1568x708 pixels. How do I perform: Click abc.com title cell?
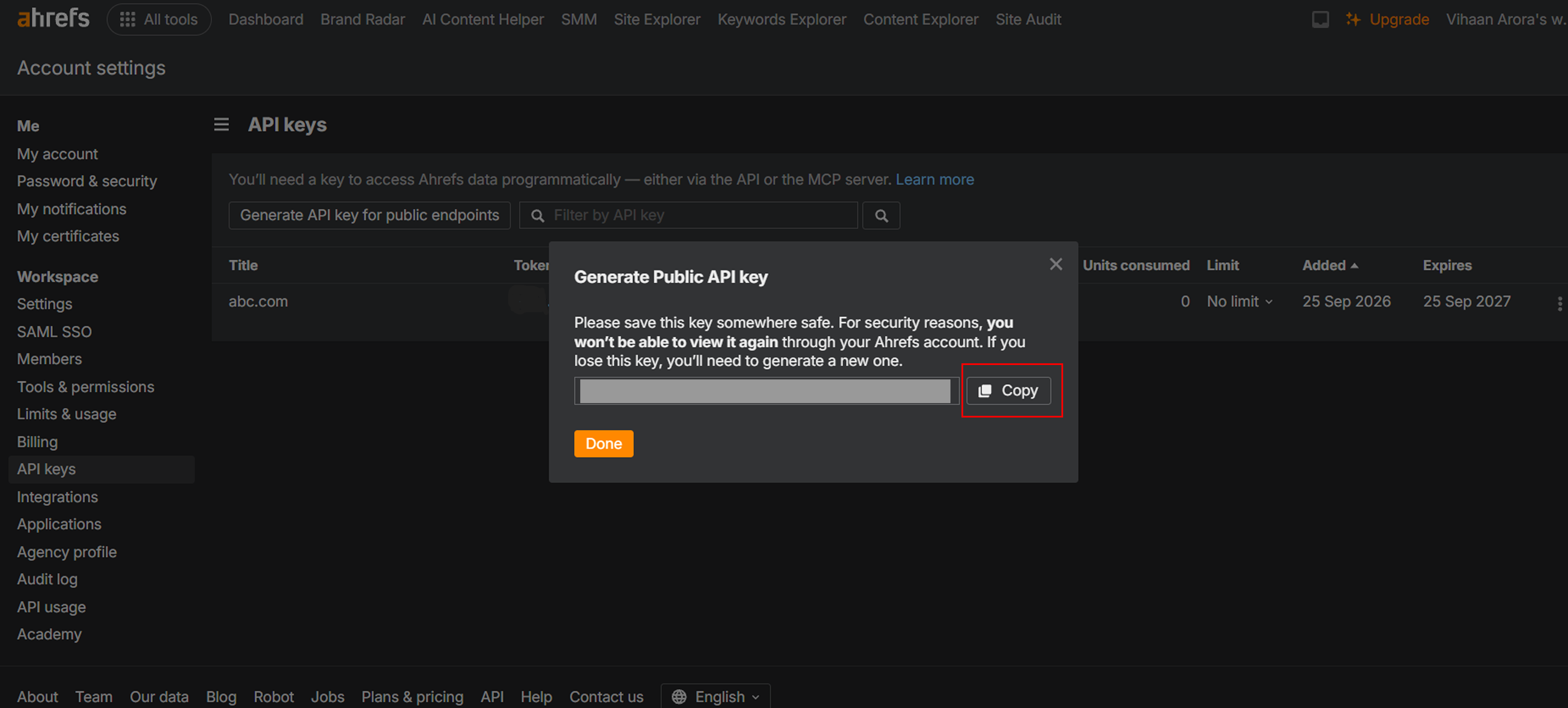[x=258, y=302]
